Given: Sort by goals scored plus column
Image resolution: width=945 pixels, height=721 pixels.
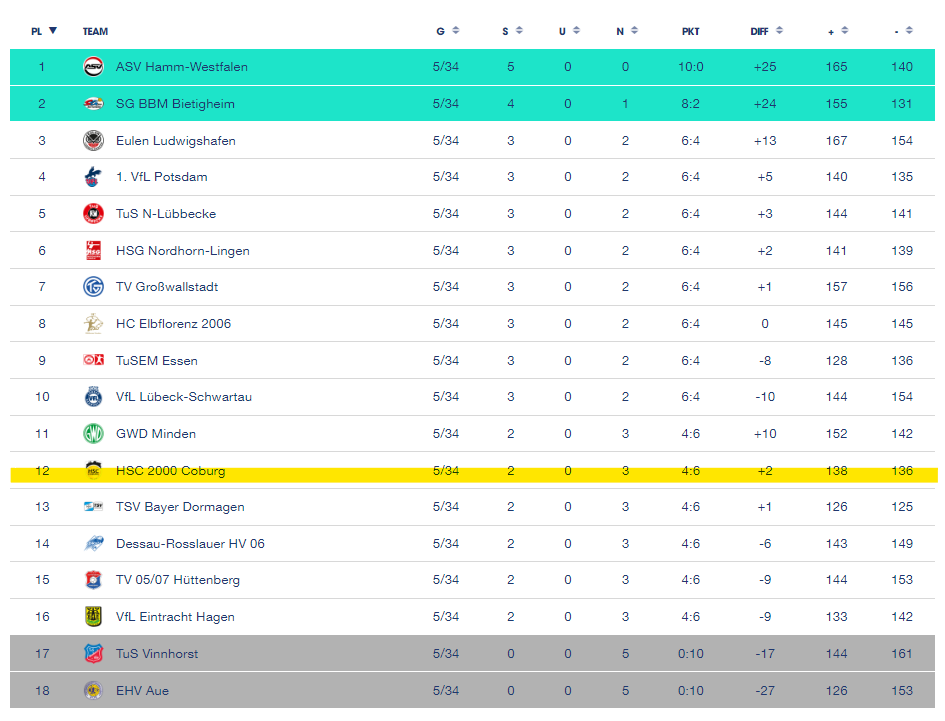Looking at the screenshot, I should pos(837,31).
